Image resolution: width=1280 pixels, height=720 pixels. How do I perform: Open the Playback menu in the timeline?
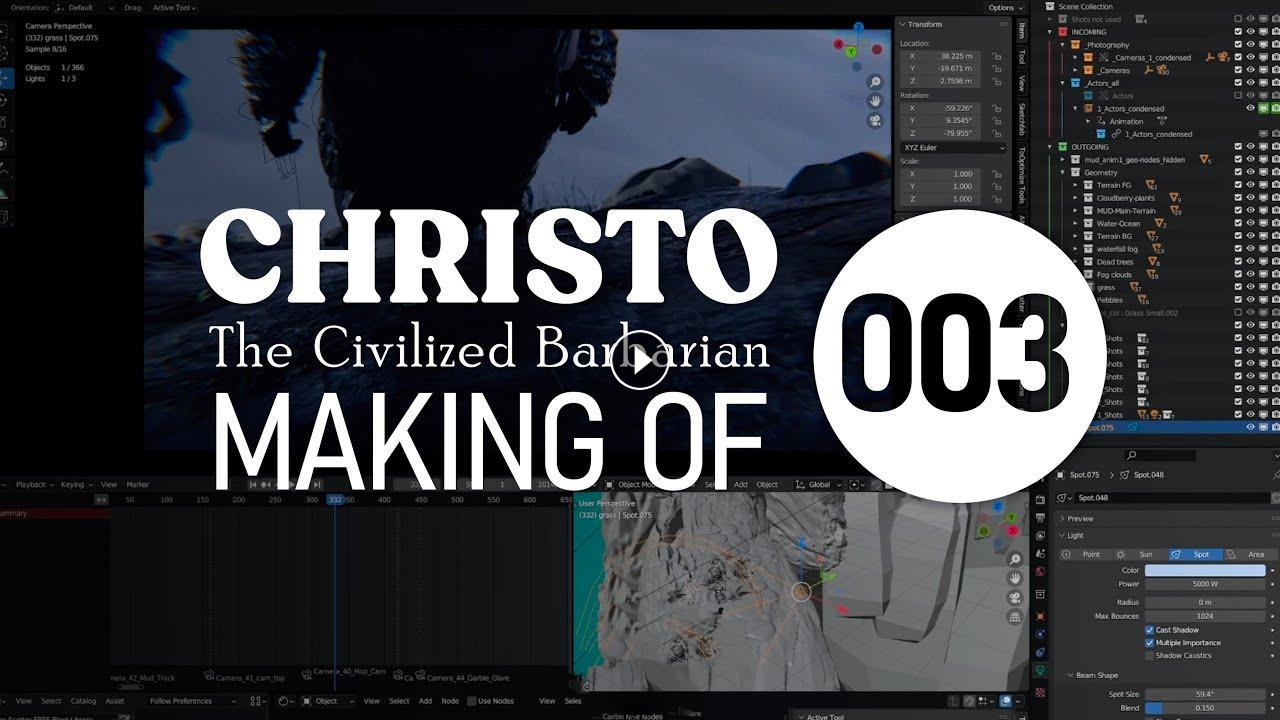click(32, 485)
